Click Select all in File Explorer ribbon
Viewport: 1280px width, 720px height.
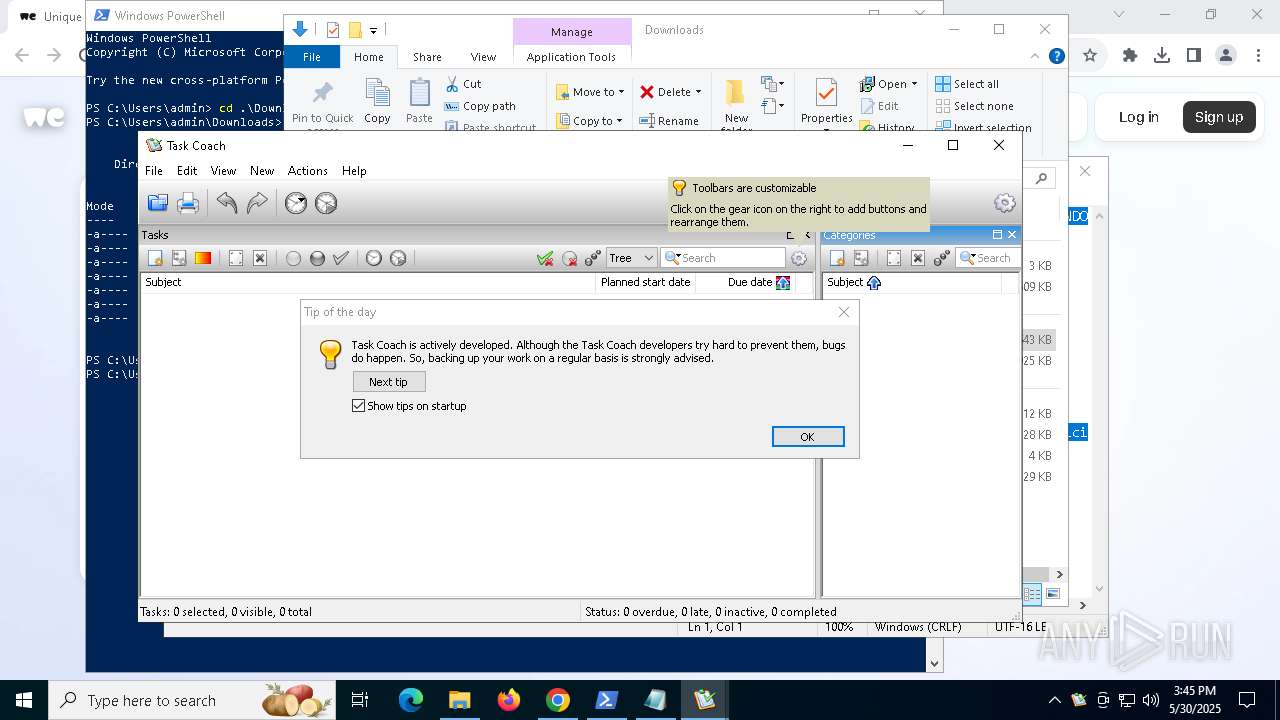click(x=967, y=84)
